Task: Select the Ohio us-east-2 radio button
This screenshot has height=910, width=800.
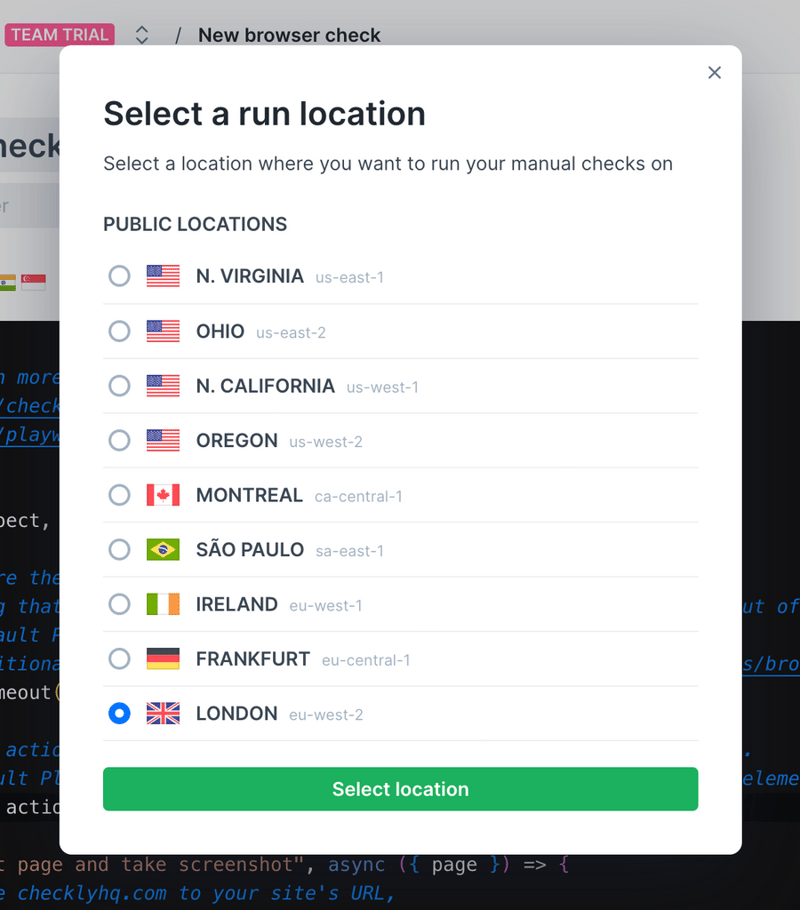Action: pos(119,331)
